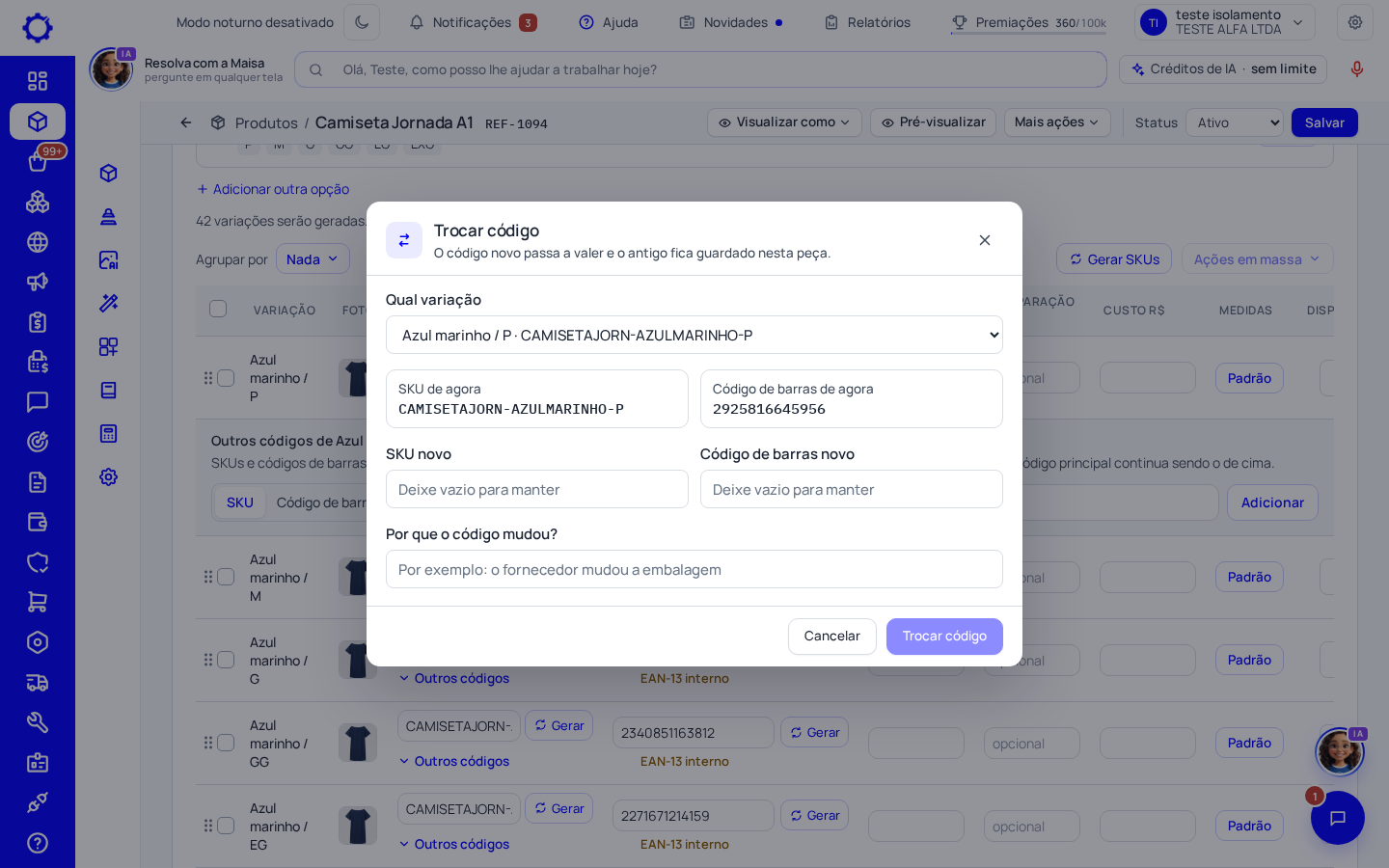
Task: Open the Qual variação dropdown
Action: click(x=694, y=335)
